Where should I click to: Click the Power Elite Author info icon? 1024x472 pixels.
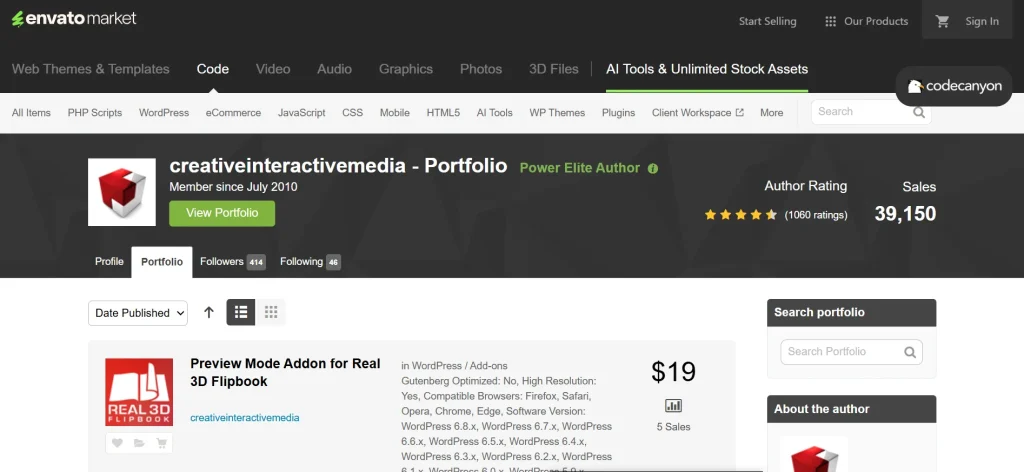(x=652, y=168)
